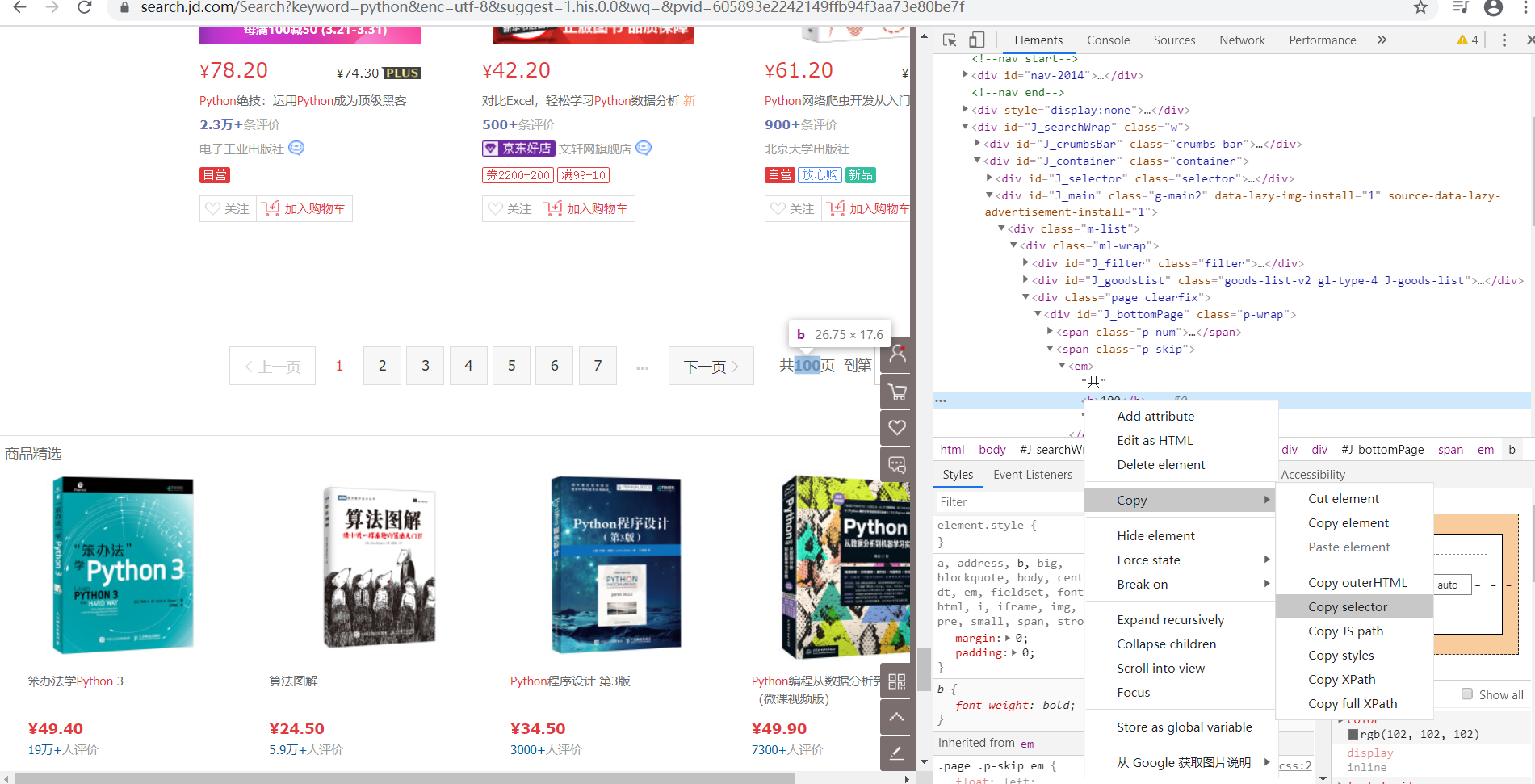Expand the div id="J_goodsList" node

click(x=1025, y=279)
